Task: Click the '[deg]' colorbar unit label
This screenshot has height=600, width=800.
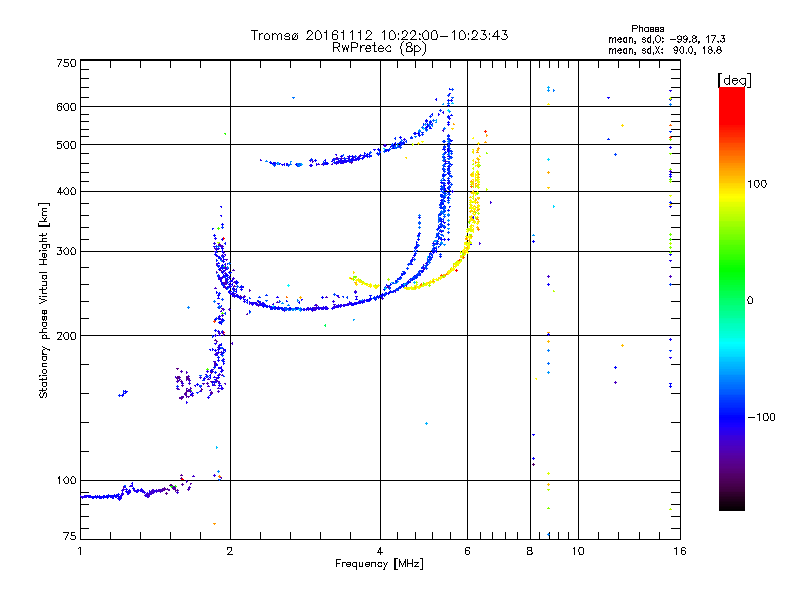Action: point(734,80)
